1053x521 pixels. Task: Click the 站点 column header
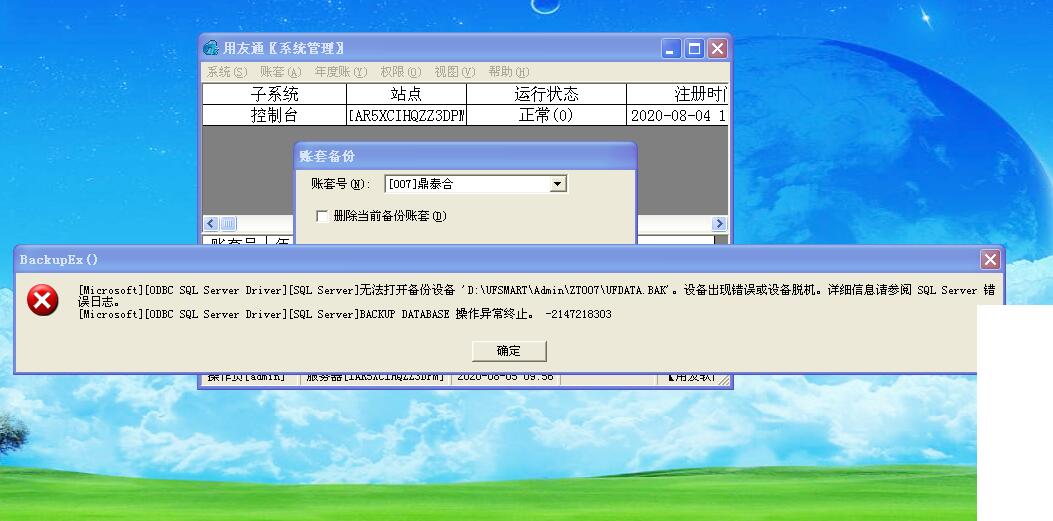(406, 94)
